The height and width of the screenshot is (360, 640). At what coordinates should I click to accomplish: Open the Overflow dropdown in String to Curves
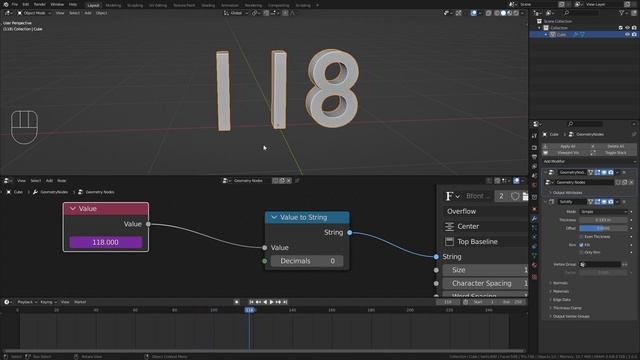point(485,211)
